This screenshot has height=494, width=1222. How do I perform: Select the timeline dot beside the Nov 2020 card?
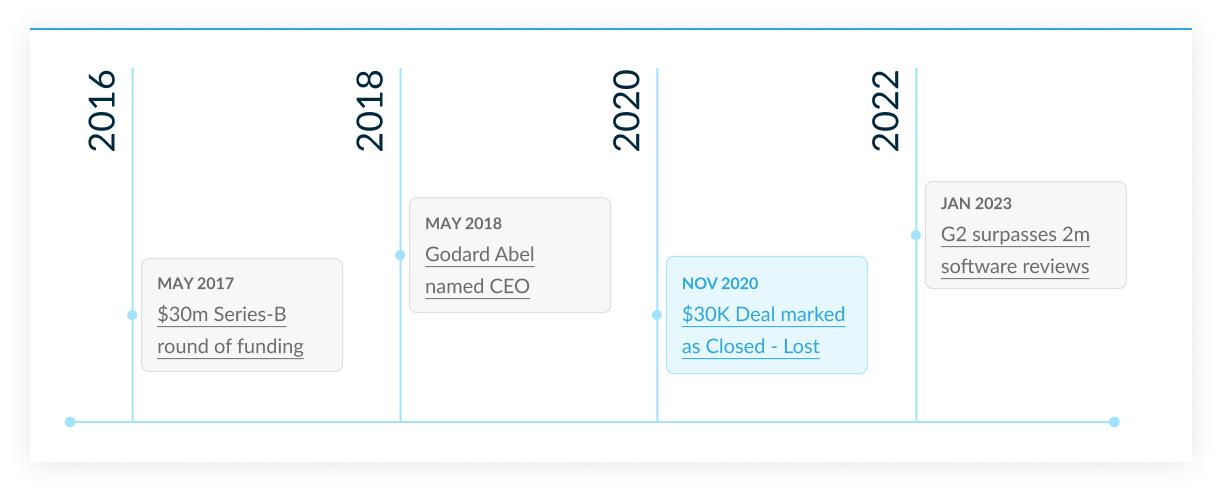[x=657, y=315]
